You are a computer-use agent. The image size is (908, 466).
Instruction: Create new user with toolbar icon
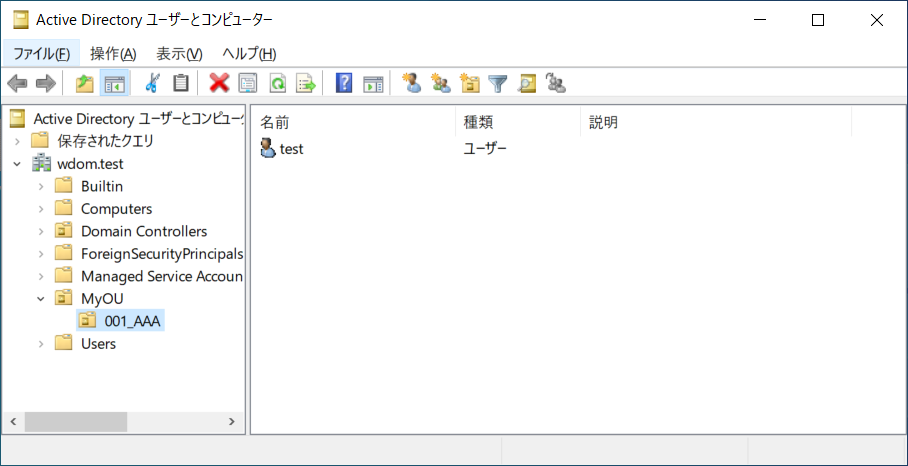pyautogui.click(x=412, y=83)
